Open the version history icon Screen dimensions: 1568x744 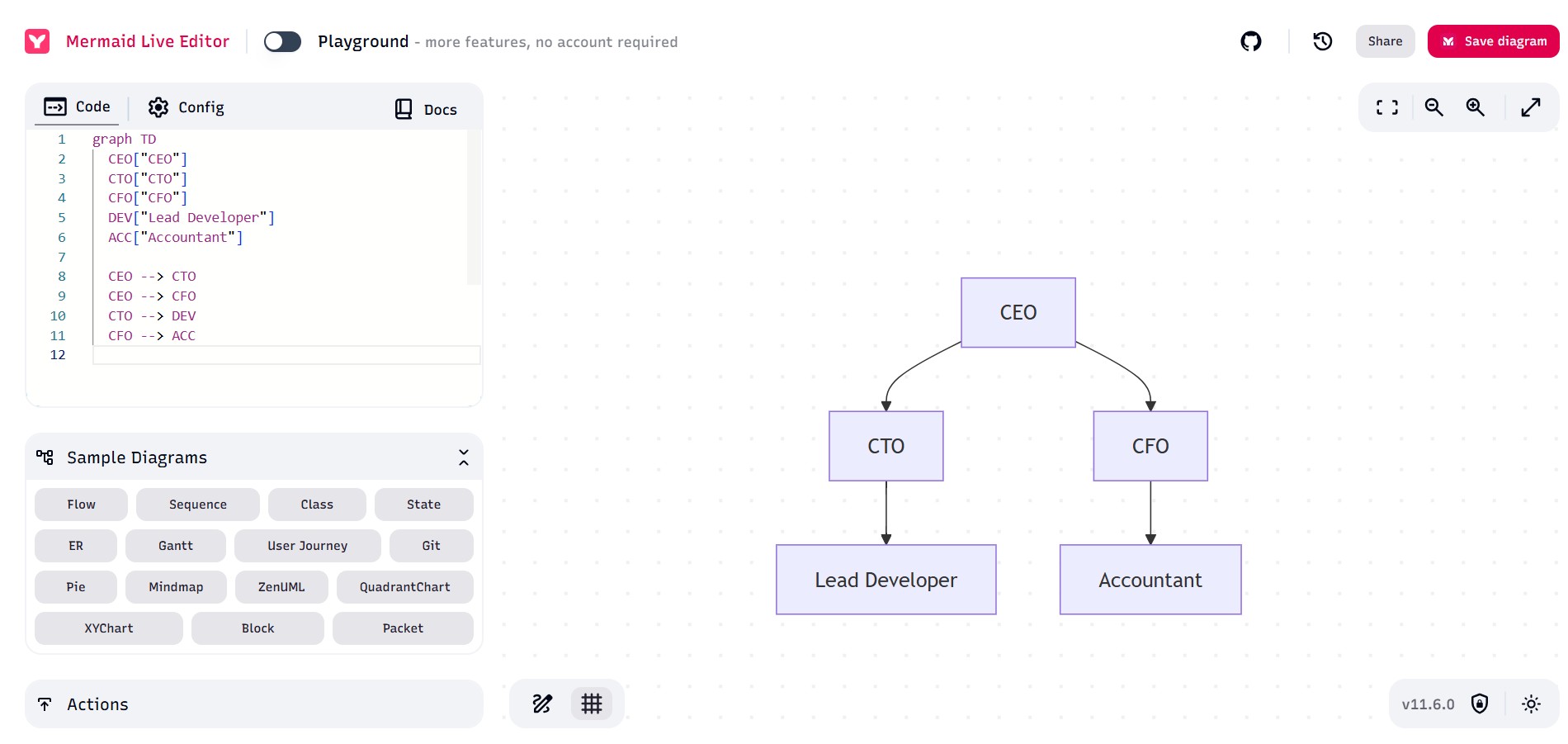tap(1323, 41)
